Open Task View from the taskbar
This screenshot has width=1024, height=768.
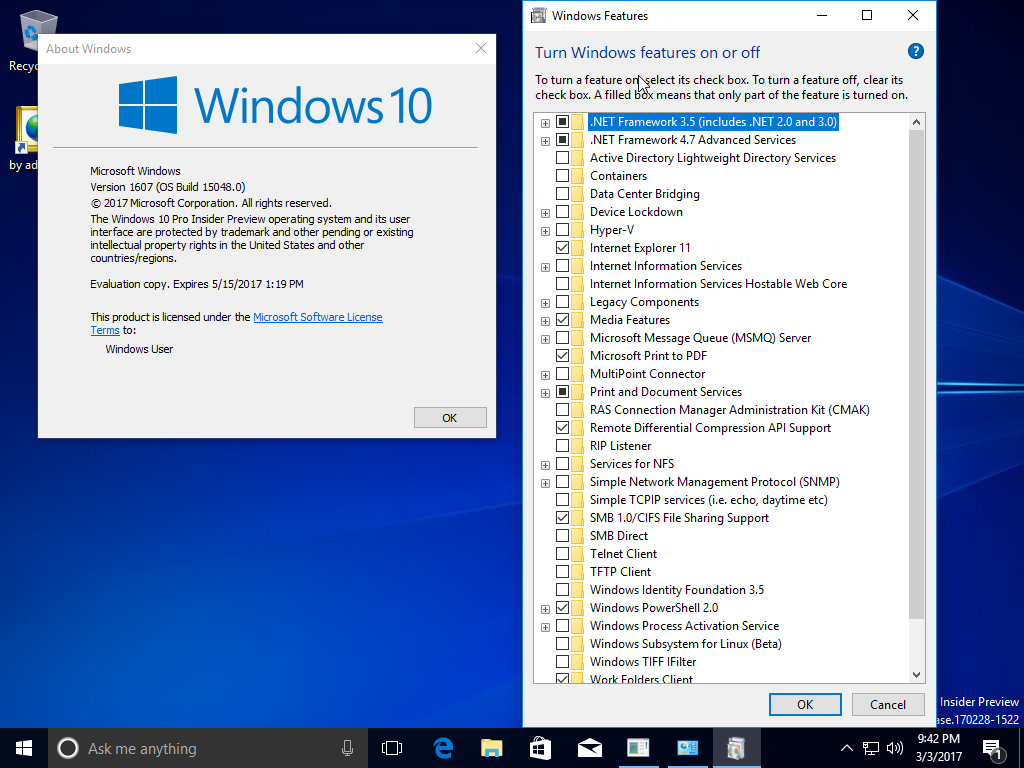point(392,748)
